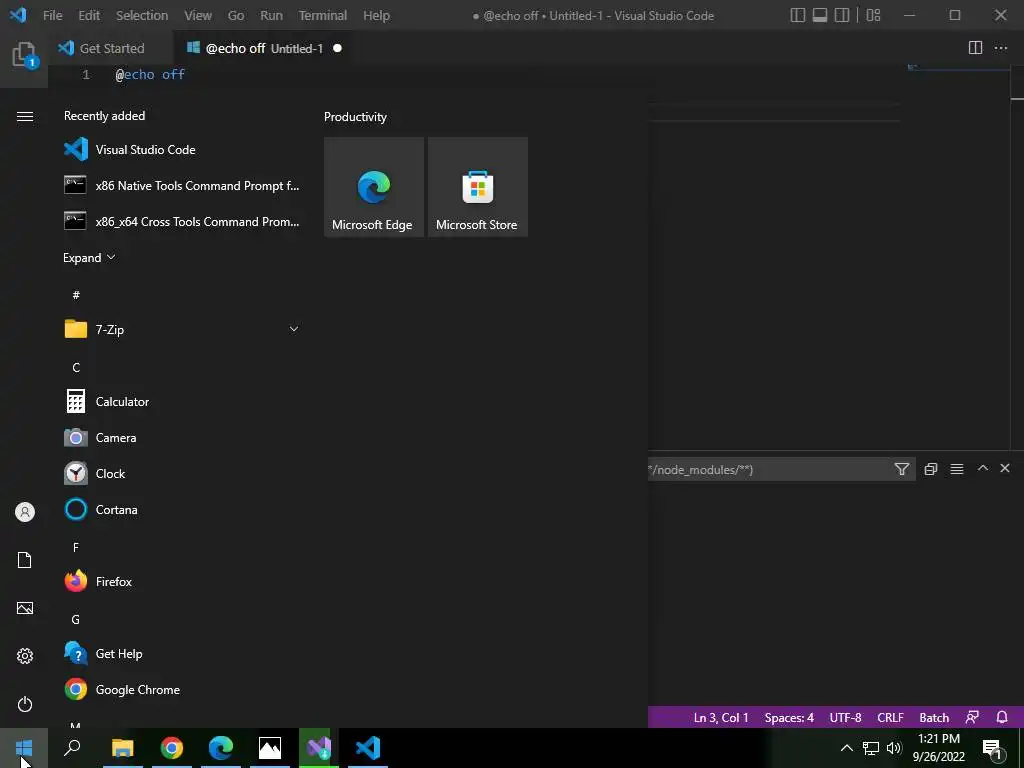The height and width of the screenshot is (768, 1024).
Task: Expand the Start menu hamburger navigation
Action: click(25, 117)
